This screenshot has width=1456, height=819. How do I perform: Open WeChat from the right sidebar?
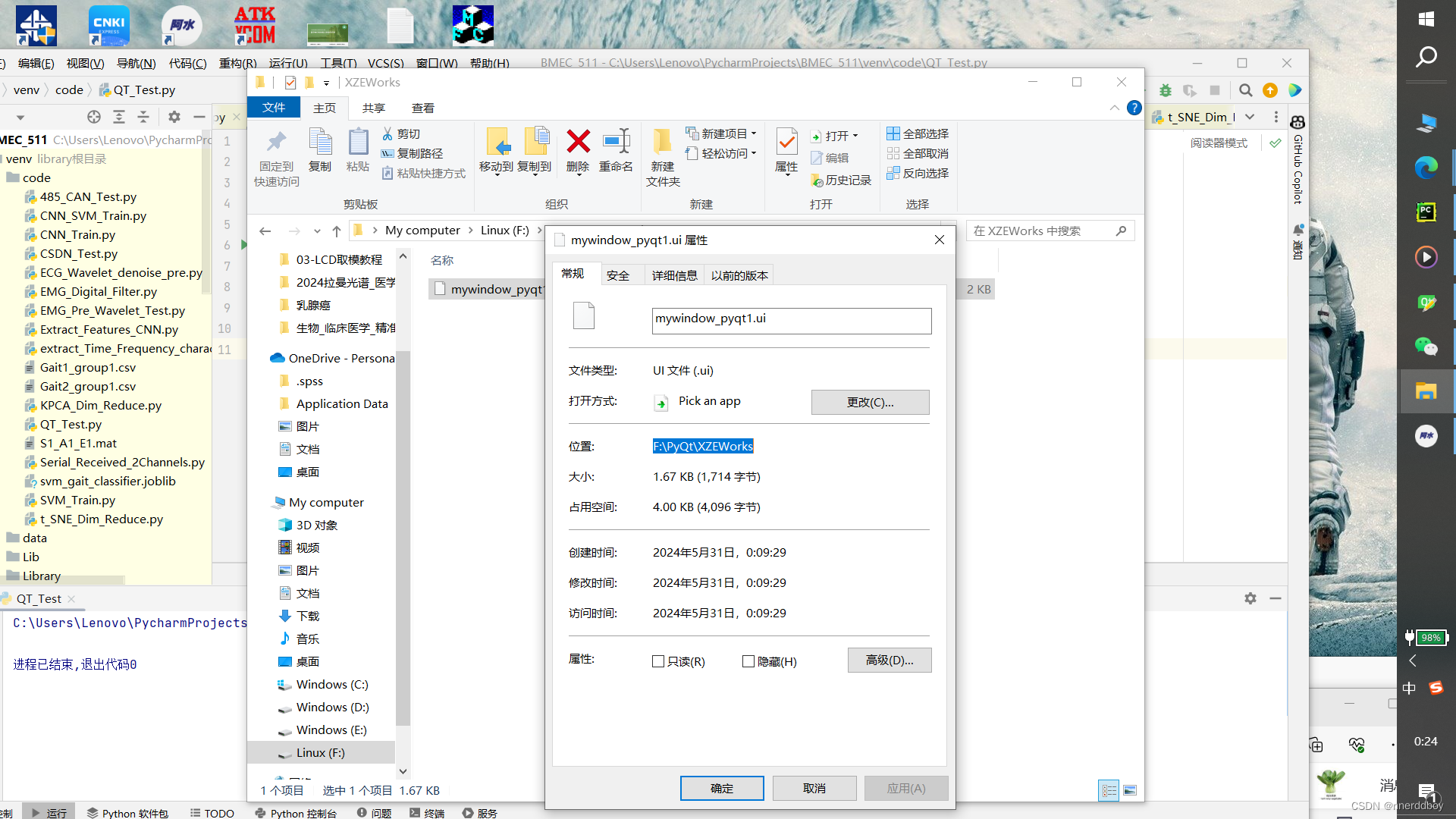1426,347
